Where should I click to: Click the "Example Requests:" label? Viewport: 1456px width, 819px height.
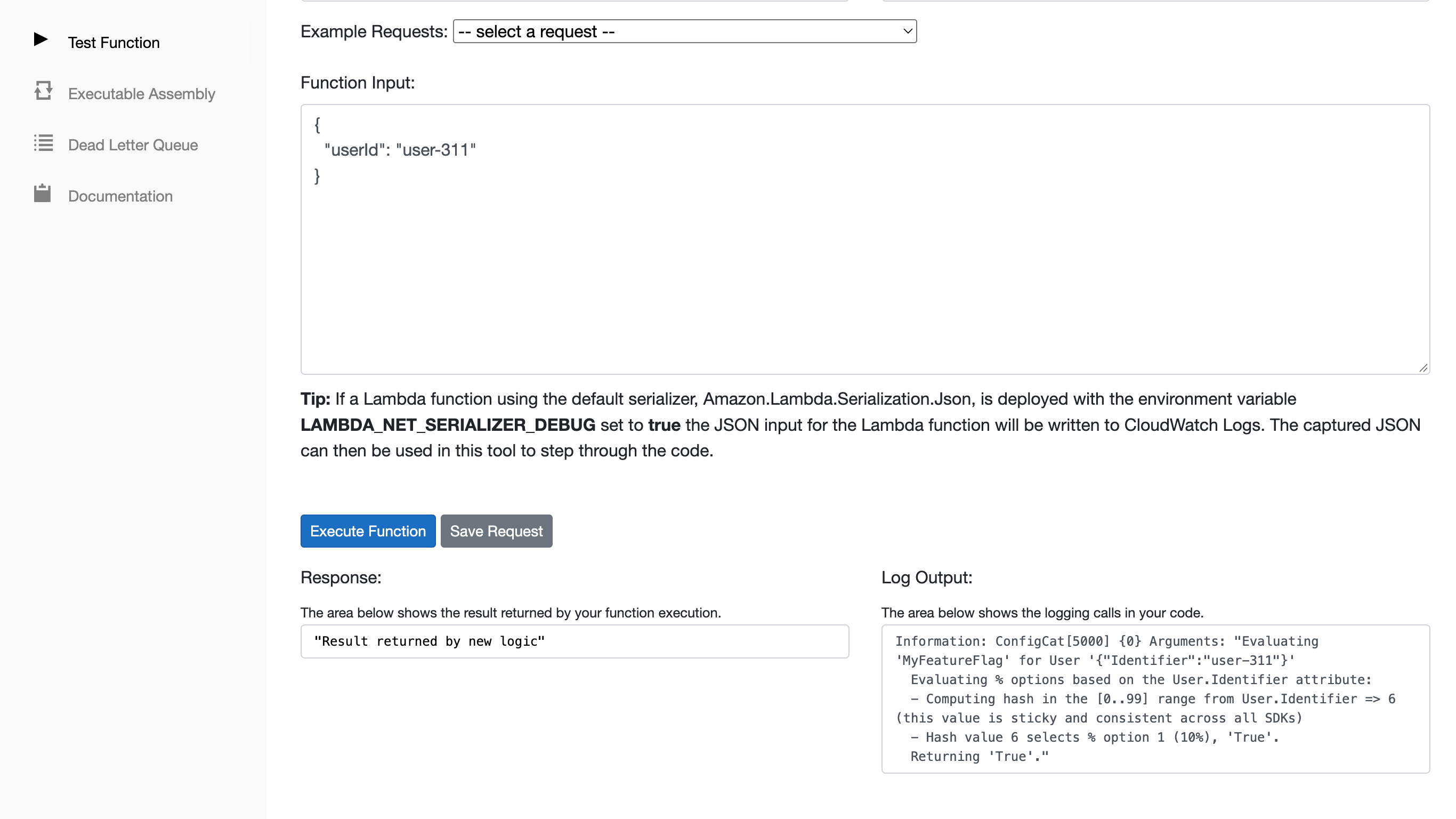coord(374,31)
